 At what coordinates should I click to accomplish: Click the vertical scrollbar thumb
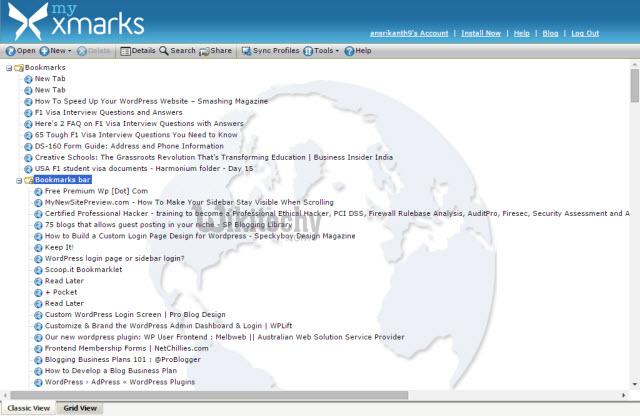(x=634, y=85)
